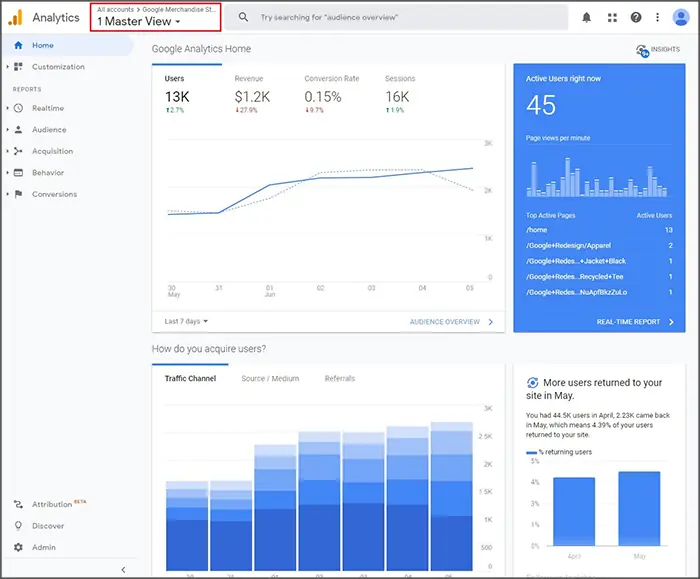This screenshot has height=579, width=700.
Task: Click the active users count 45
Action: (541, 105)
